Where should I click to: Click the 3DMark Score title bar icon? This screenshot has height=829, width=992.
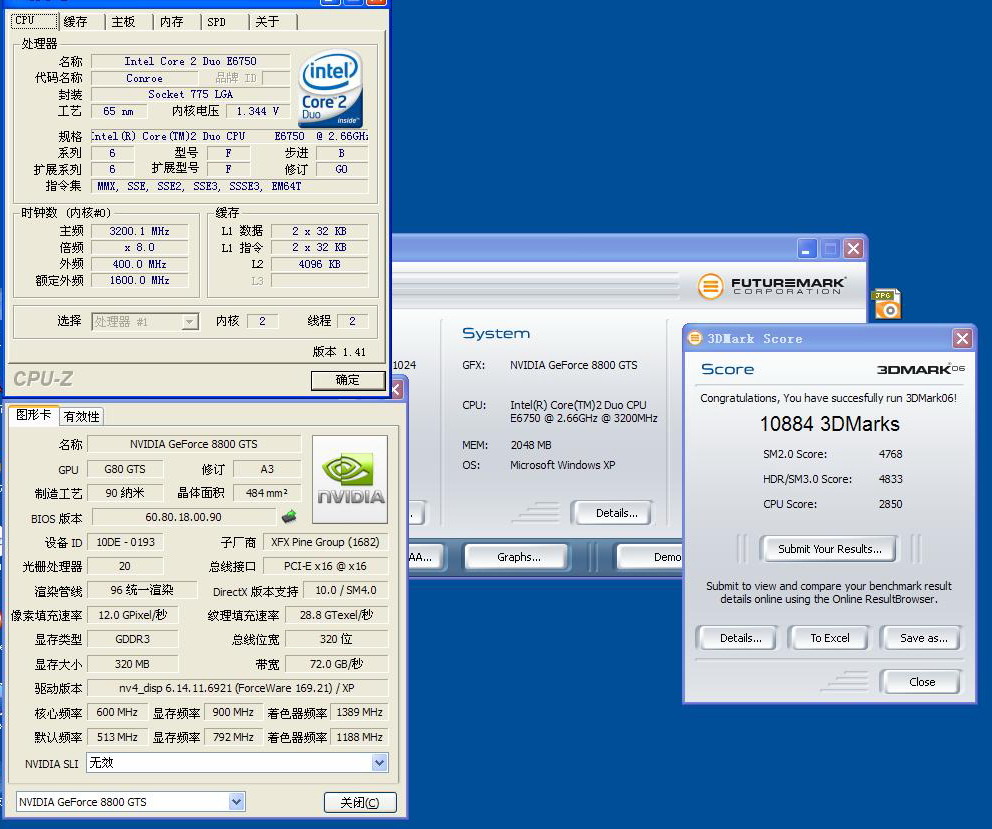(x=695, y=338)
